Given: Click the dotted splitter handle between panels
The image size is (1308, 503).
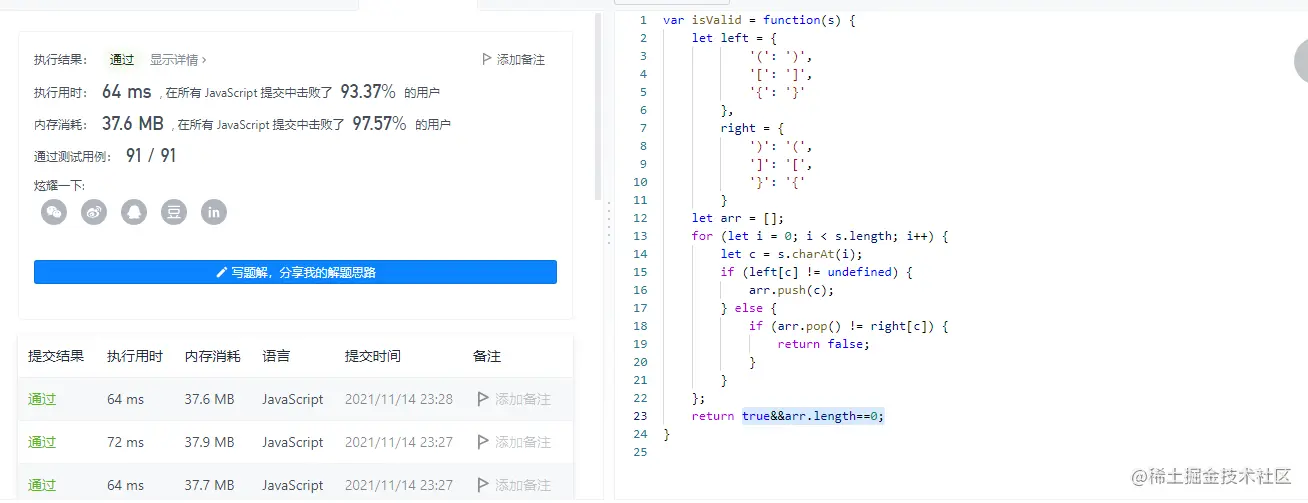Looking at the screenshot, I should coord(608,222).
